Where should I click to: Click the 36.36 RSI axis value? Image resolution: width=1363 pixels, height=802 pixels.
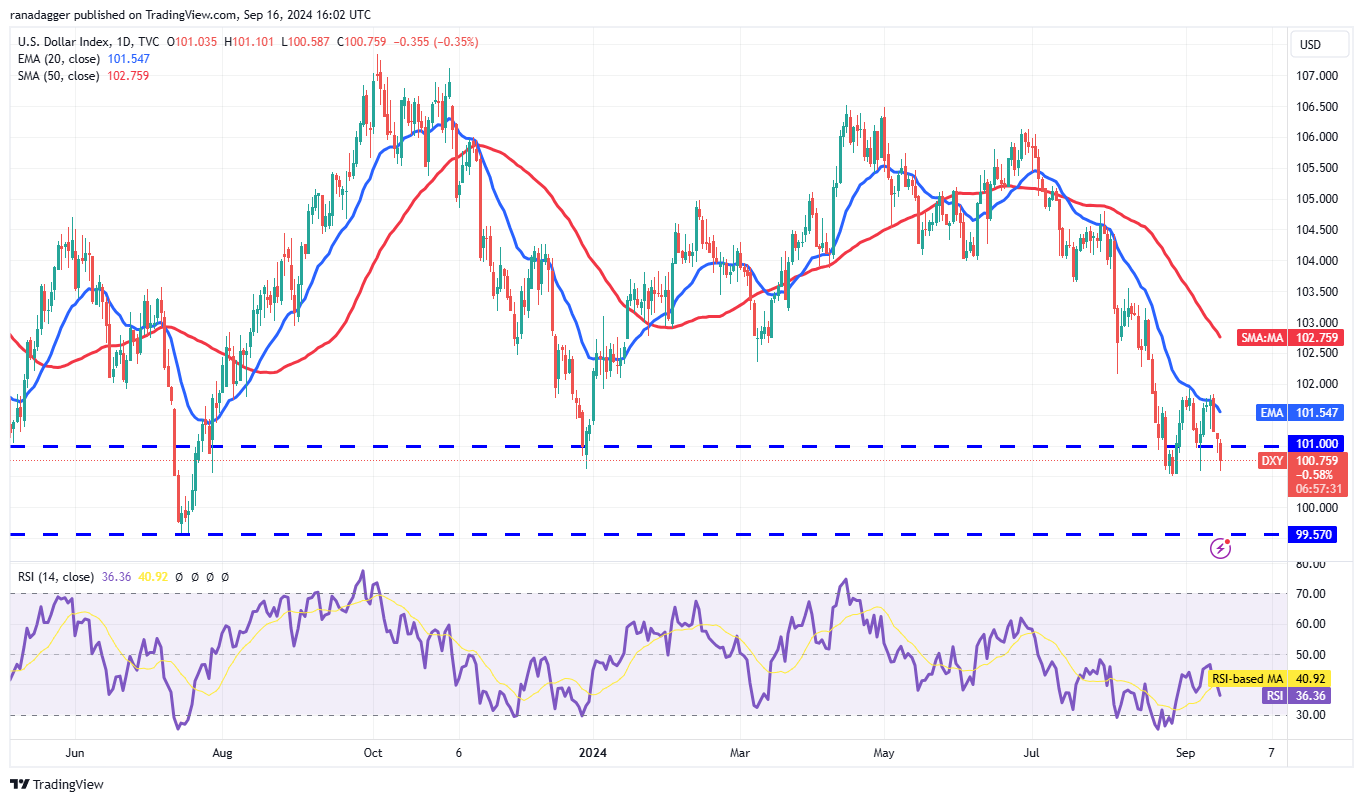click(1312, 696)
